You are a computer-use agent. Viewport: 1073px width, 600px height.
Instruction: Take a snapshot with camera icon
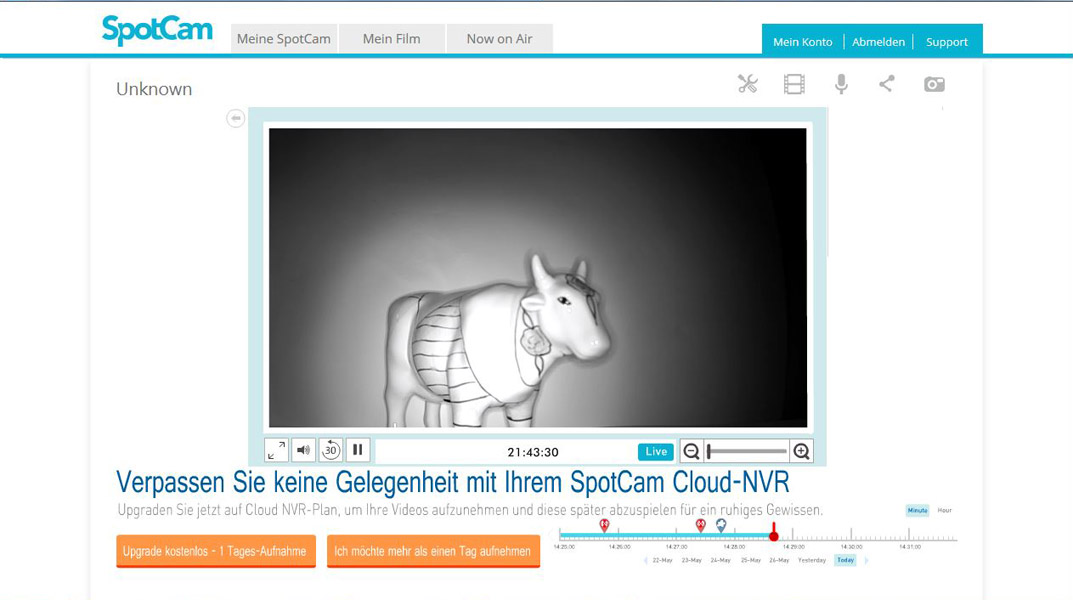[x=934, y=84]
